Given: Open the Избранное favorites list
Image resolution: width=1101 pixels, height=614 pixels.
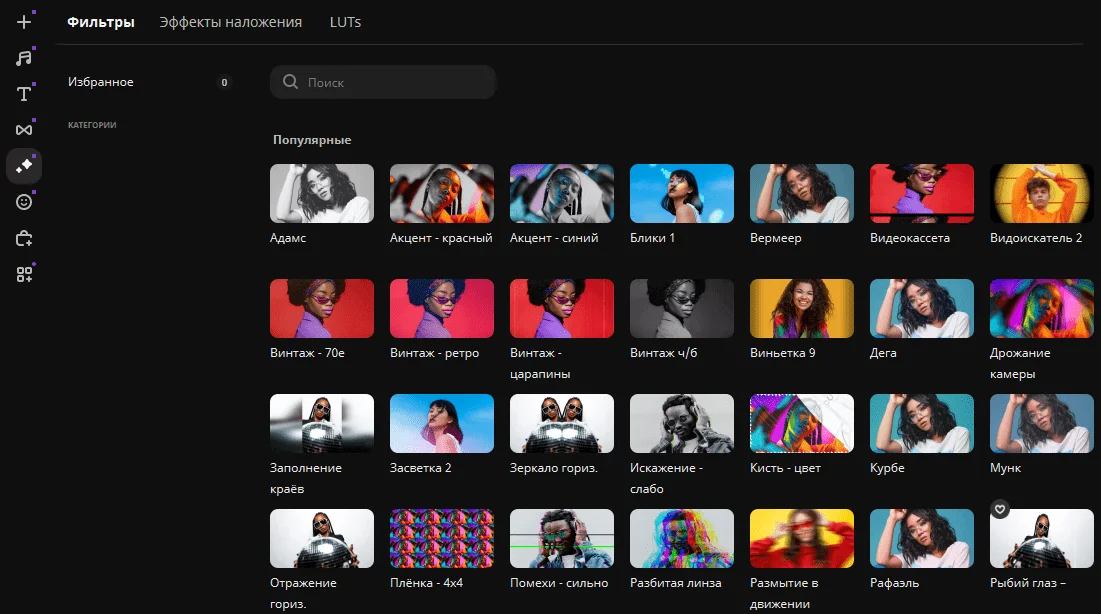Looking at the screenshot, I should [x=100, y=82].
